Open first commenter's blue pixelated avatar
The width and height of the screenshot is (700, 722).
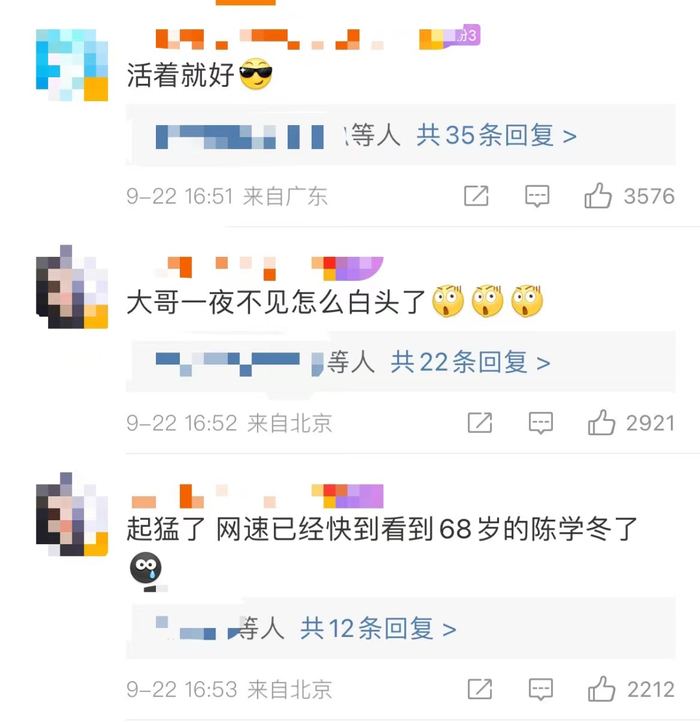(x=72, y=65)
